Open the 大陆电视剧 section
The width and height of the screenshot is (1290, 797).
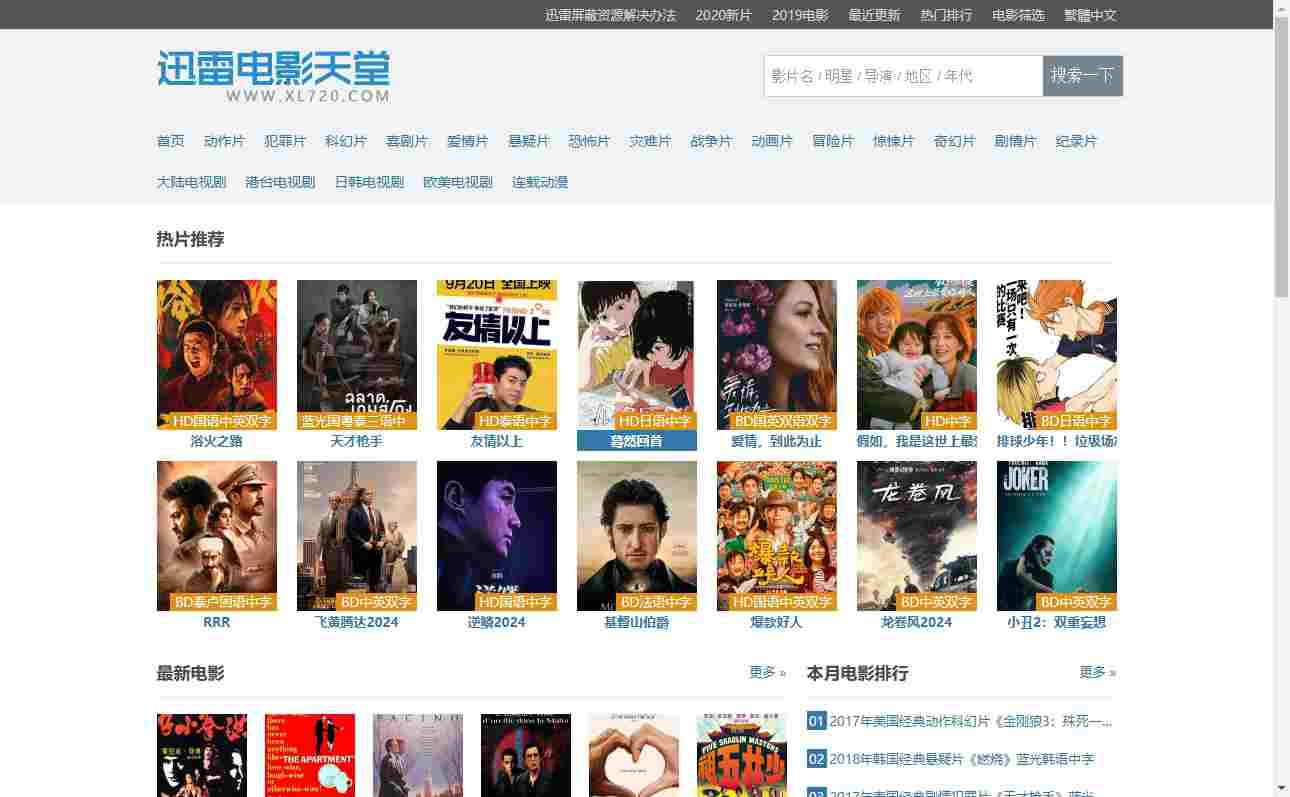pyautogui.click(x=192, y=182)
